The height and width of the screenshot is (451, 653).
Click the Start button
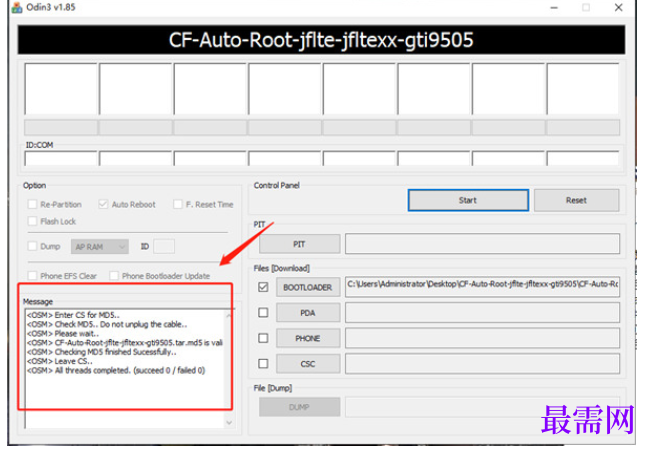click(469, 200)
